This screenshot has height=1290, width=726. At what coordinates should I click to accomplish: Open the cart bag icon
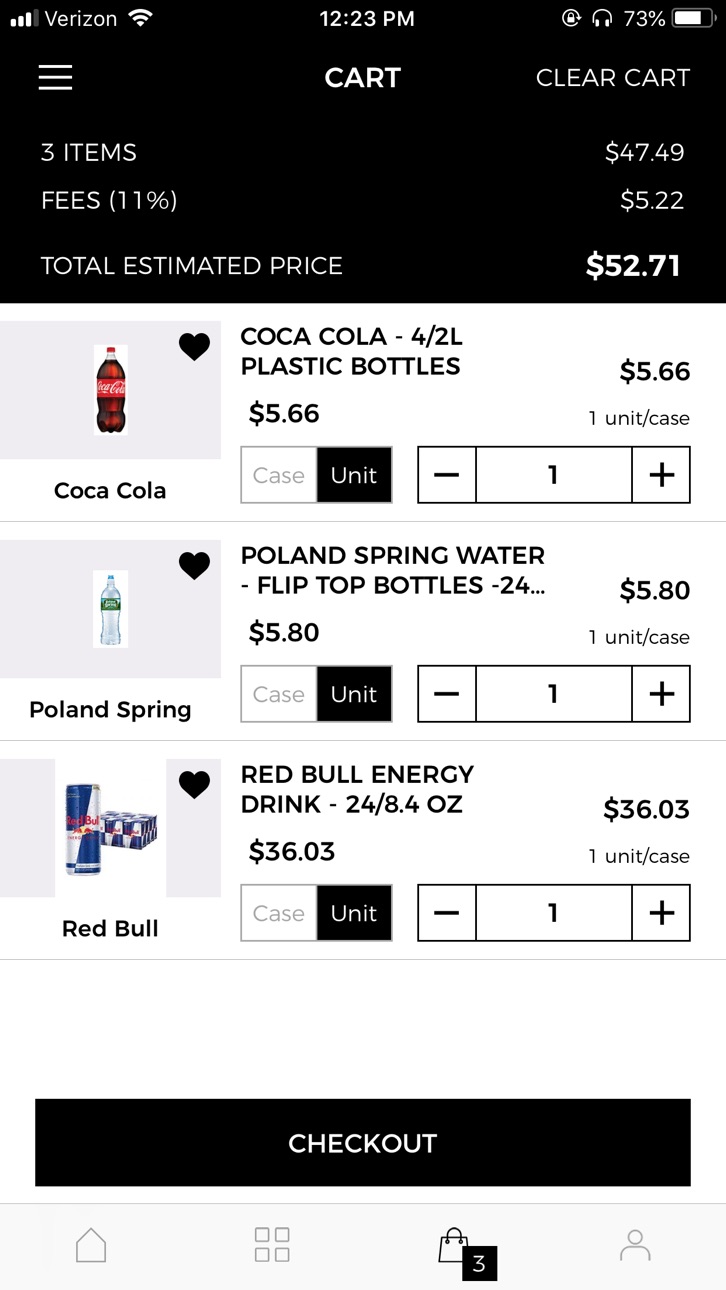pyautogui.click(x=454, y=1245)
